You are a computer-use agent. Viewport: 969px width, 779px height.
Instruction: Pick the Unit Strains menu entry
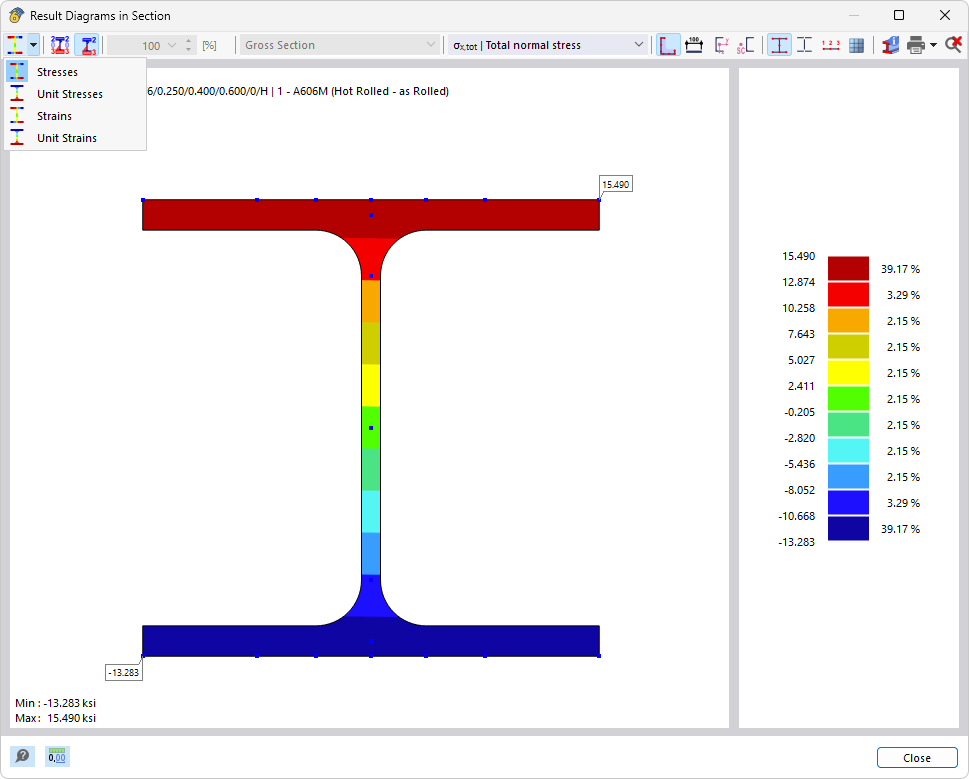66,138
